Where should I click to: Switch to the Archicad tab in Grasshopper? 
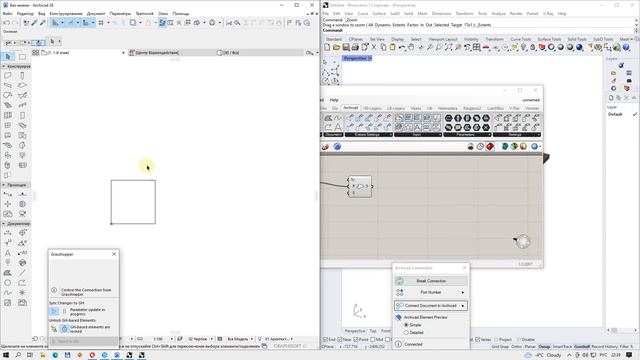click(x=350, y=108)
